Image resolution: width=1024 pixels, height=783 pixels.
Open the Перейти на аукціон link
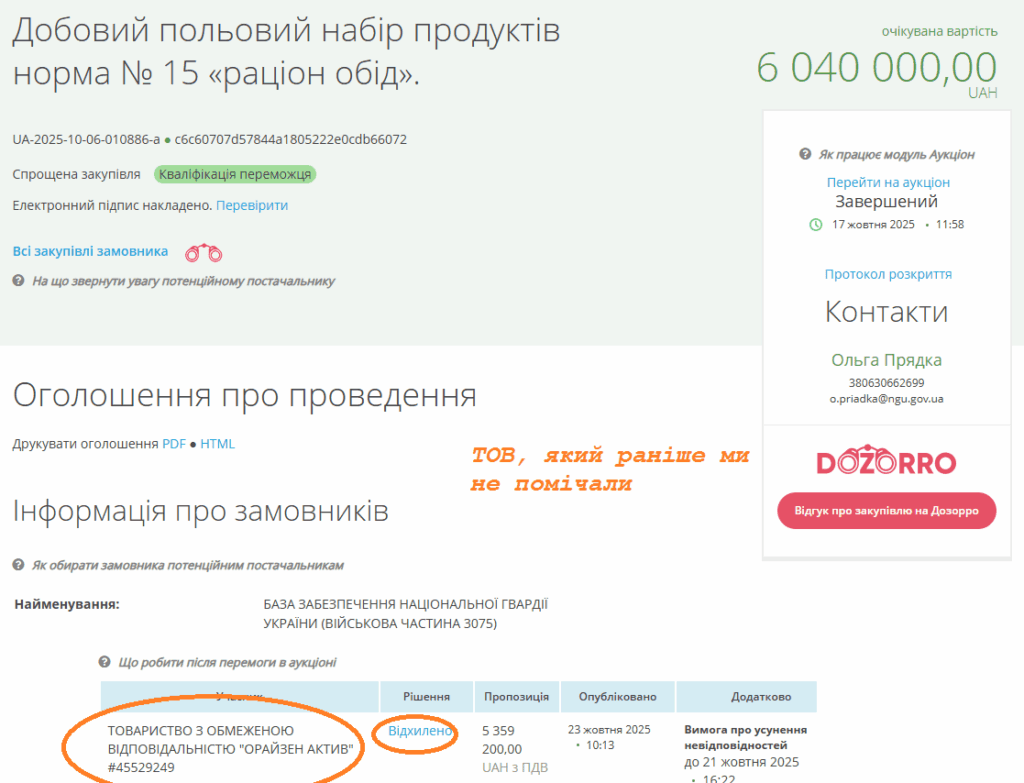[x=888, y=182]
